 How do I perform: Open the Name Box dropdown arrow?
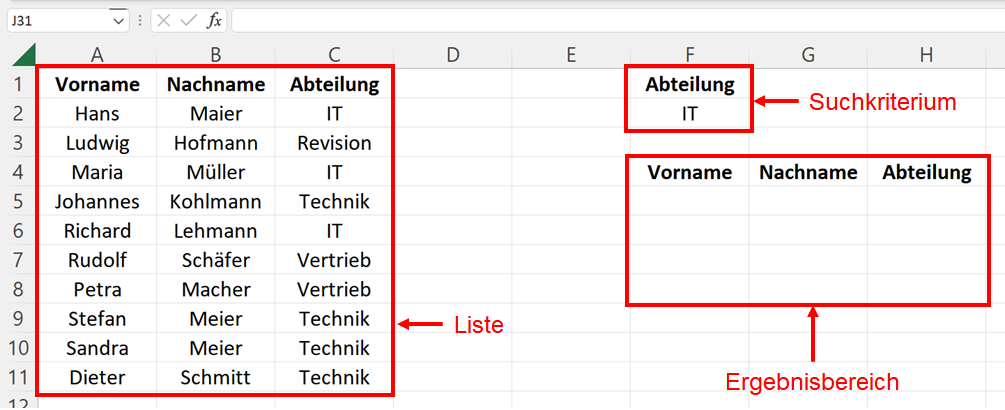tap(118, 20)
